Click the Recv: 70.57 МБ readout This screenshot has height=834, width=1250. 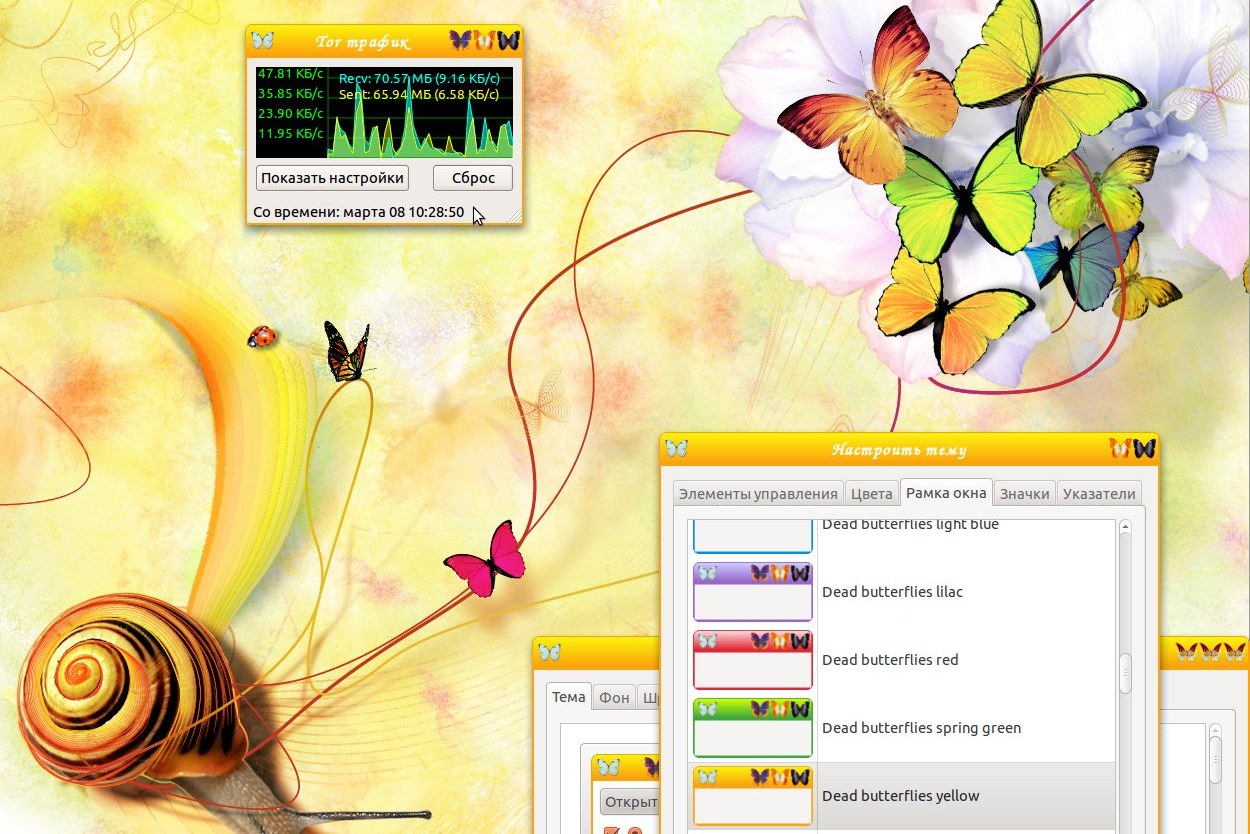(x=418, y=78)
